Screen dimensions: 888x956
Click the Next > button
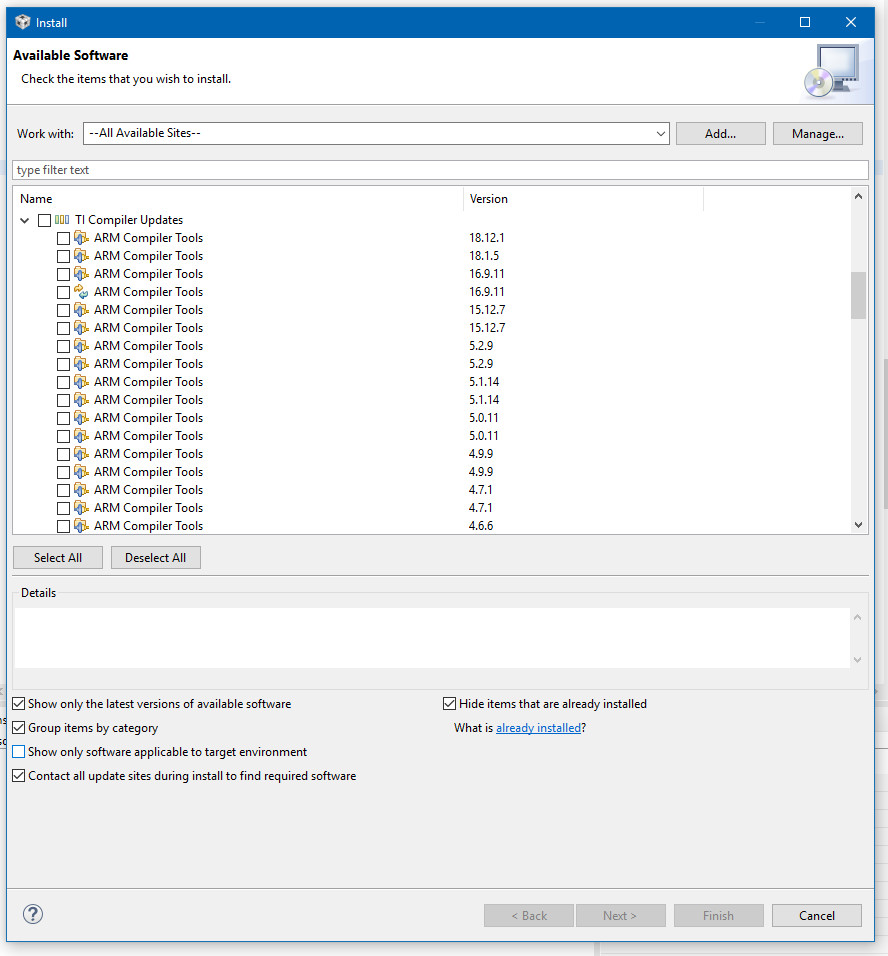tap(620, 915)
